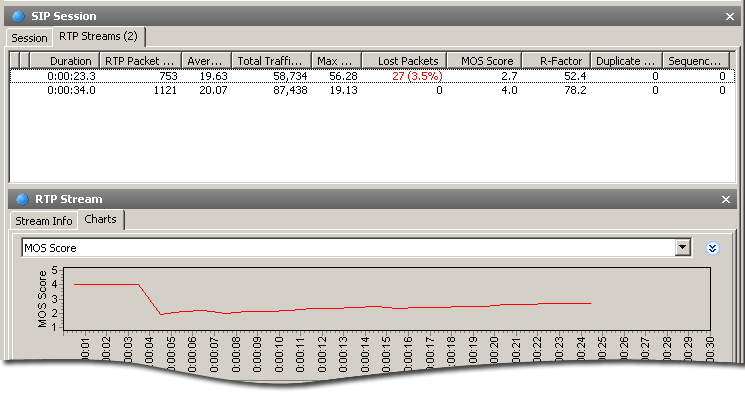Close the SIP Session panel
The image size is (745, 393).
point(730,17)
